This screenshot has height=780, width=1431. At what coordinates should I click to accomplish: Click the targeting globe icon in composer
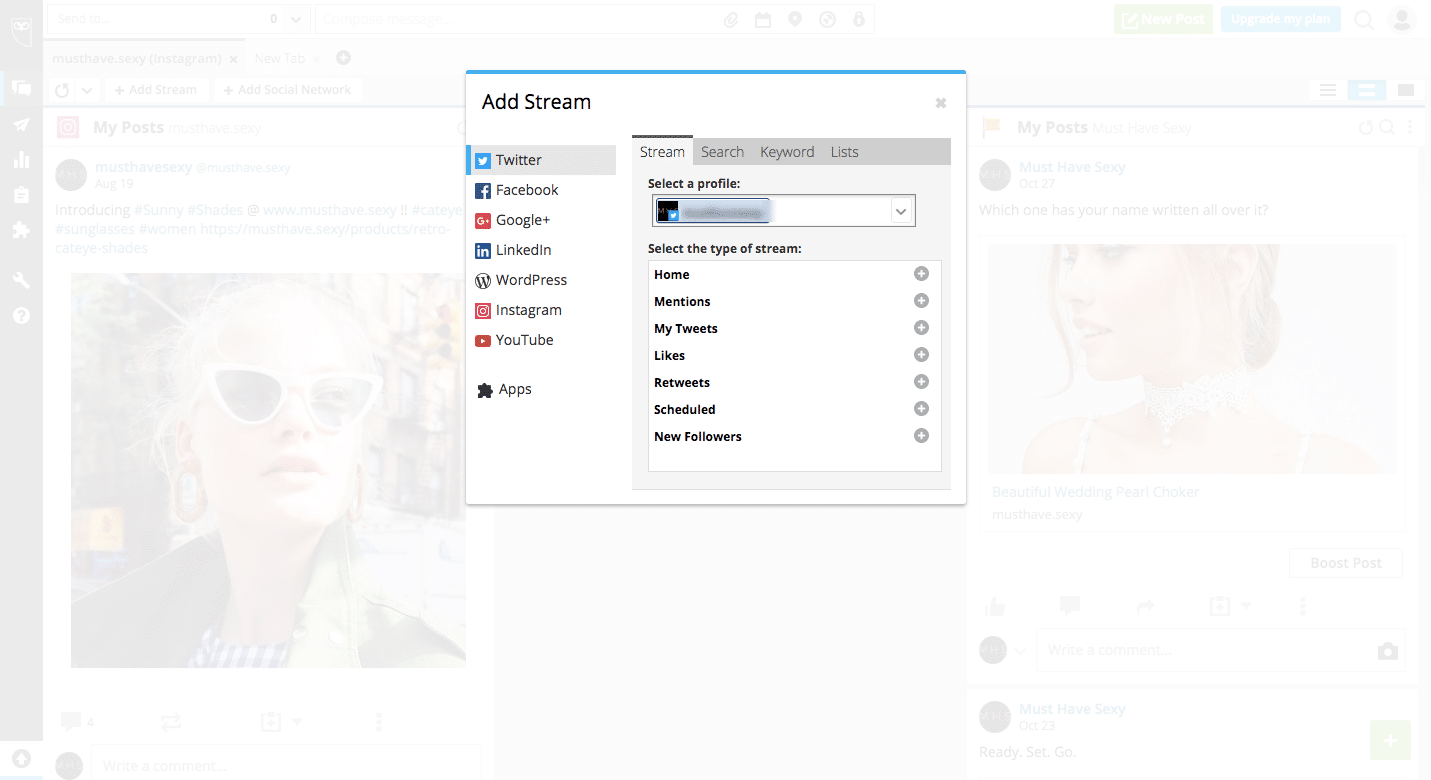tap(827, 20)
